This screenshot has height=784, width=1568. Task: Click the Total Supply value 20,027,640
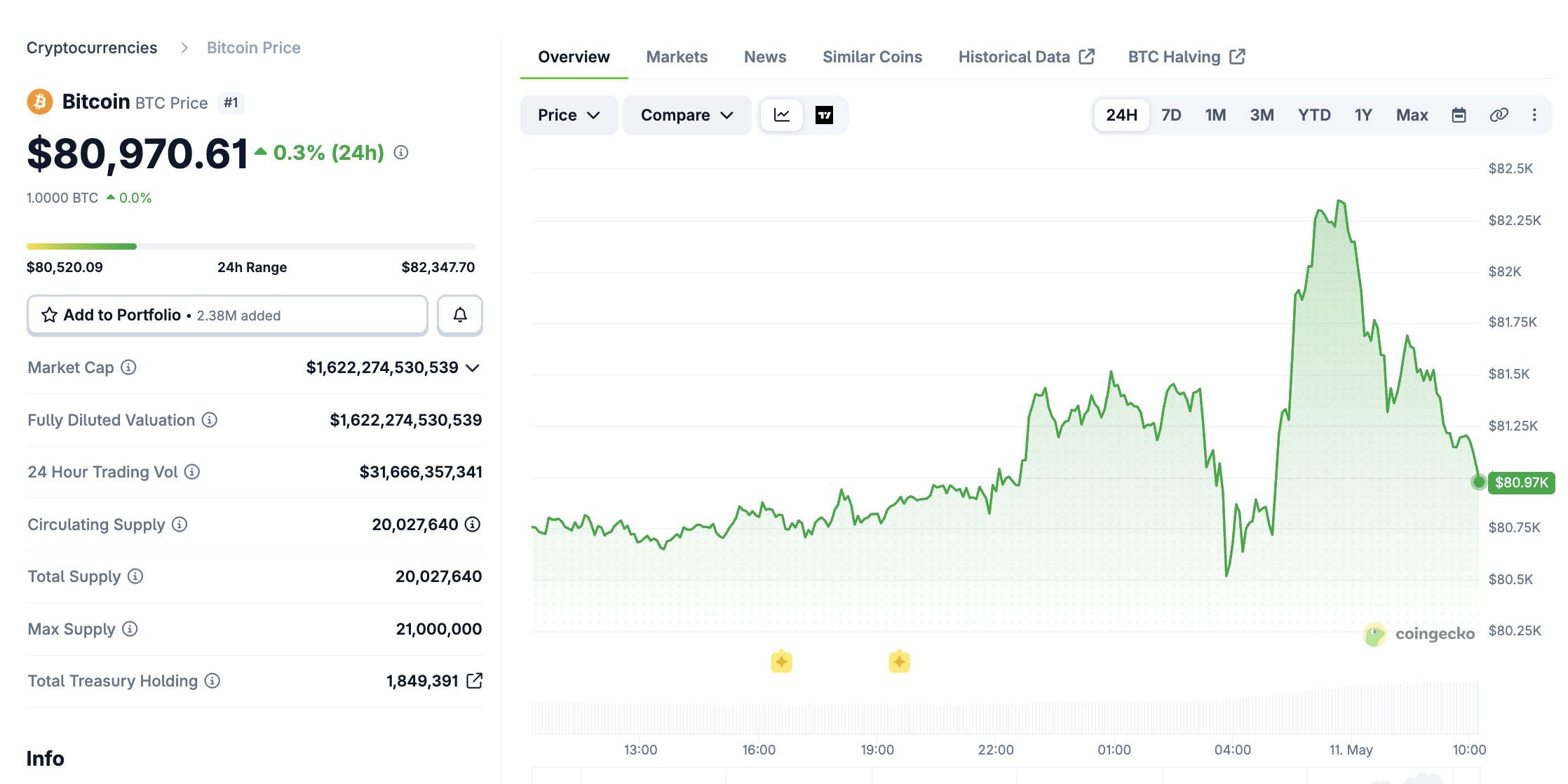(x=439, y=576)
